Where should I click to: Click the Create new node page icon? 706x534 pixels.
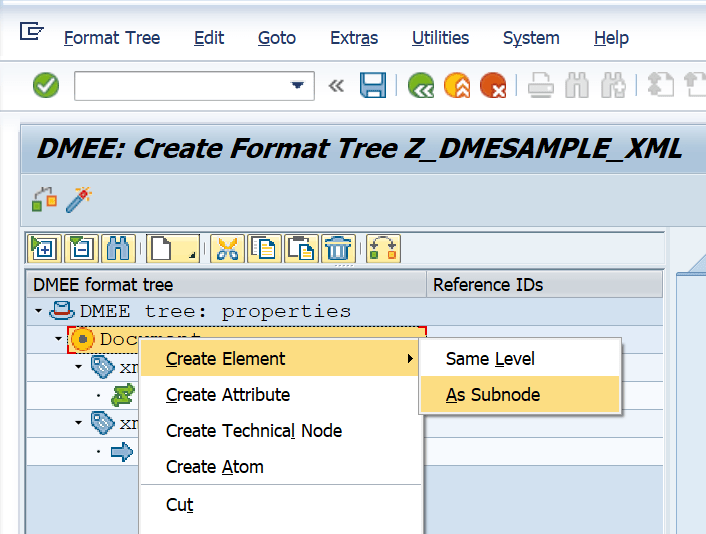[x=173, y=248]
